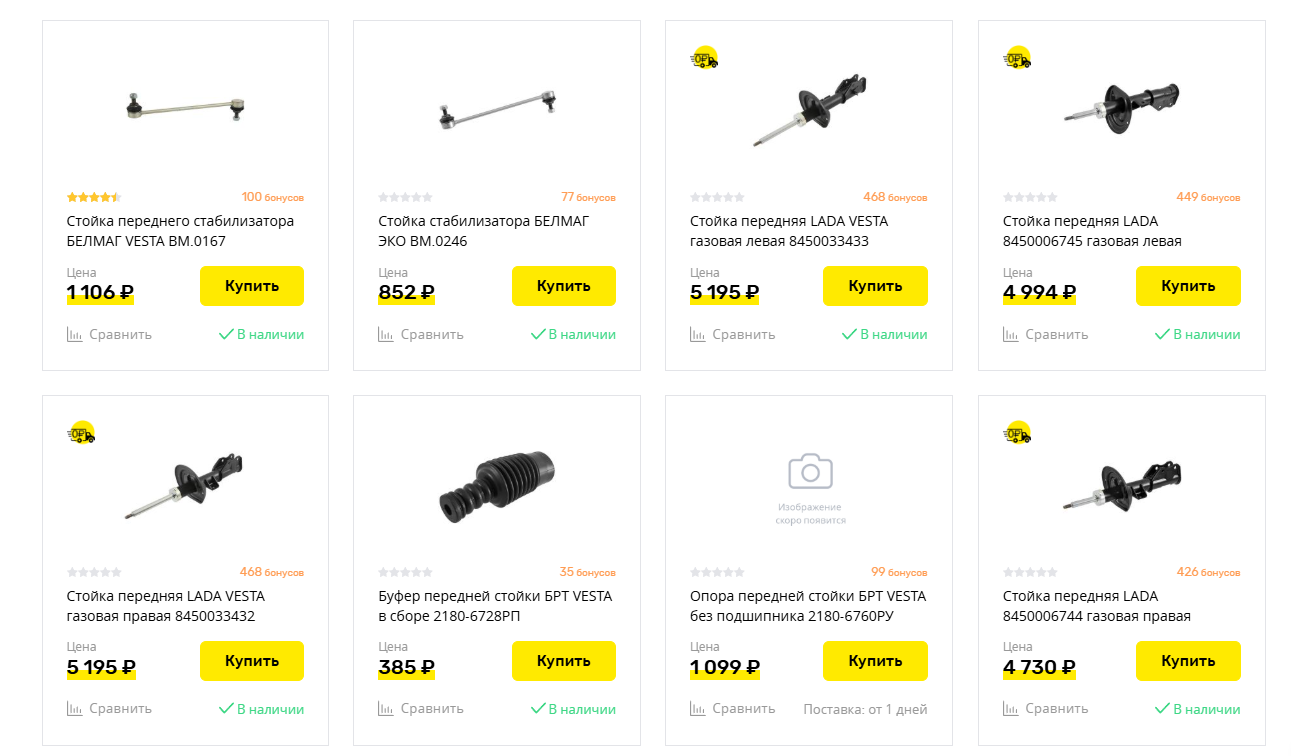Viewport: 1291px width, 756px height.
Task: Click the delivery truck badge on 8450033433 strut
Action: tap(705, 59)
